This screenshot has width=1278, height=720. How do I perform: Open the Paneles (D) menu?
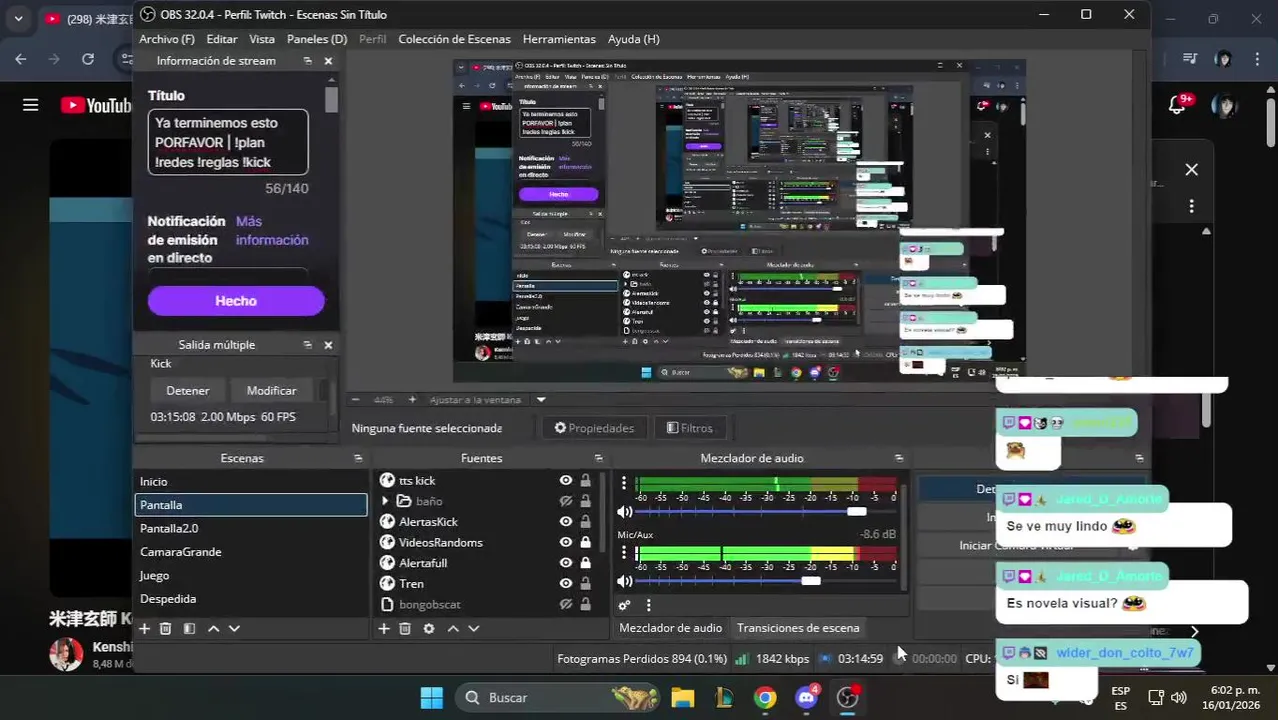pos(317,39)
